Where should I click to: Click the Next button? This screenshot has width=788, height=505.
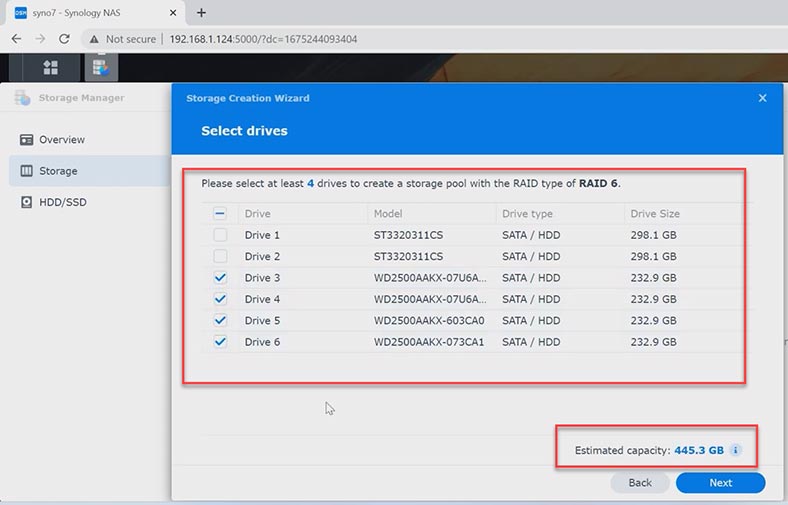(x=721, y=482)
